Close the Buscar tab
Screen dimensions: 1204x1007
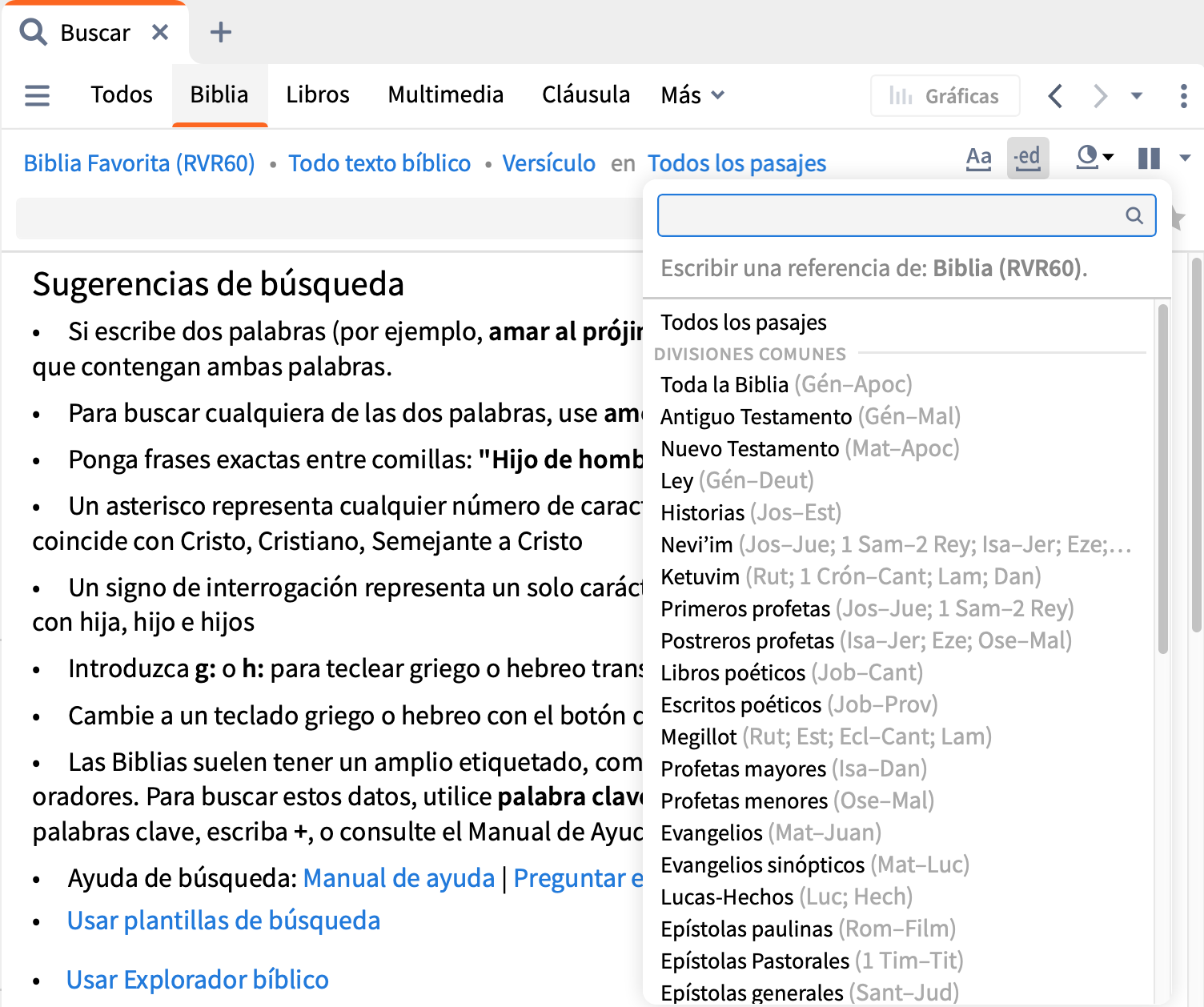pyautogui.click(x=160, y=33)
